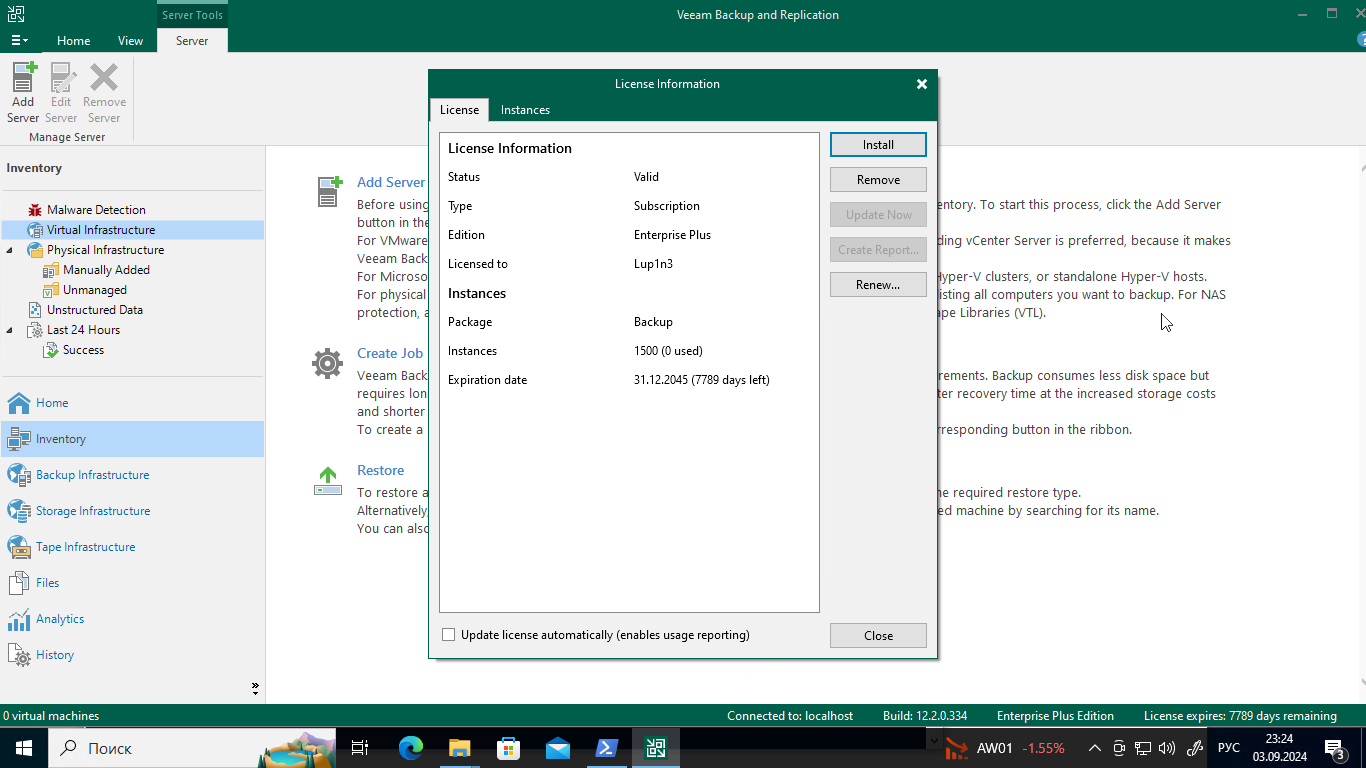Click the Create Job heading link
This screenshot has width=1366, height=768.
tap(390, 353)
